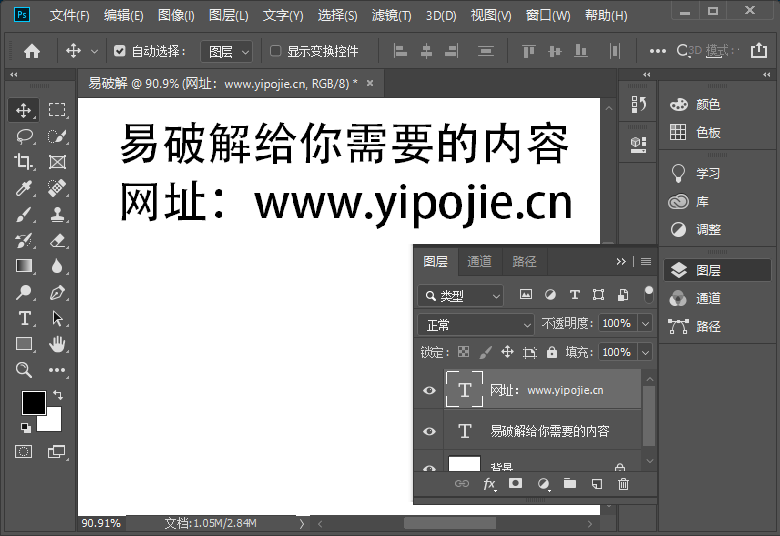Viewport: 780px width, 536px height.
Task: Create a new group folder
Action: (x=570, y=483)
